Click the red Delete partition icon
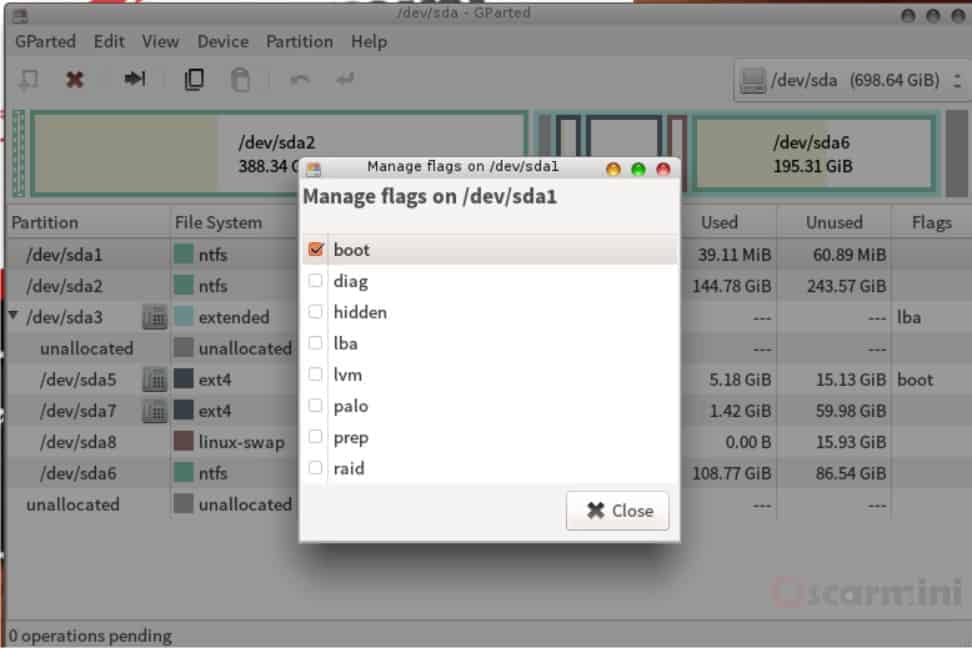The height and width of the screenshot is (648, 972). [74, 79]
